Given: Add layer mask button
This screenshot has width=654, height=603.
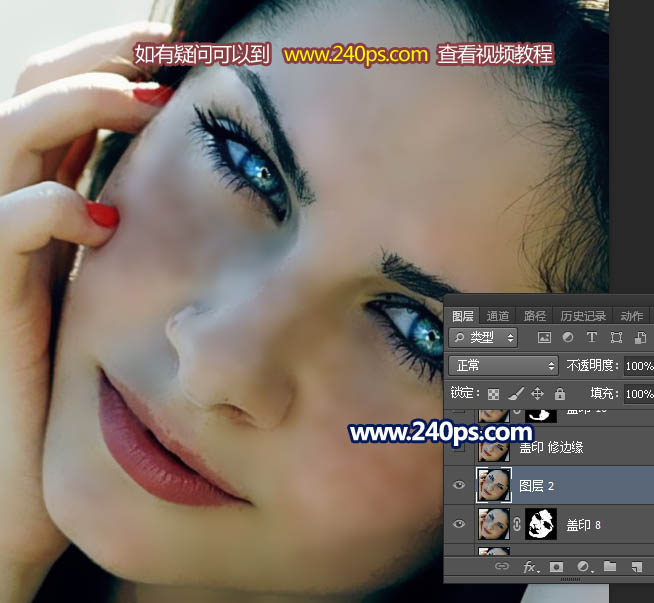Looking at the screenshot, I should (556, 566).
